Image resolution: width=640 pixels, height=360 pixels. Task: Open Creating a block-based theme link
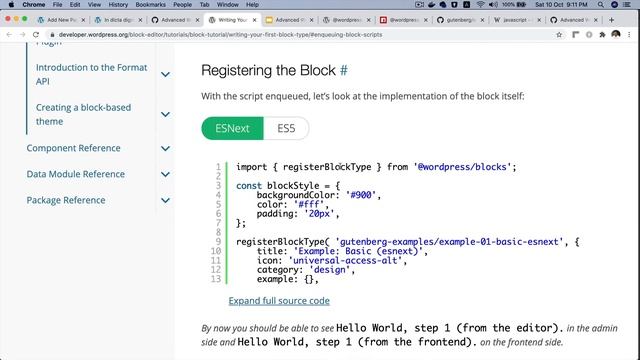[83, 114]
